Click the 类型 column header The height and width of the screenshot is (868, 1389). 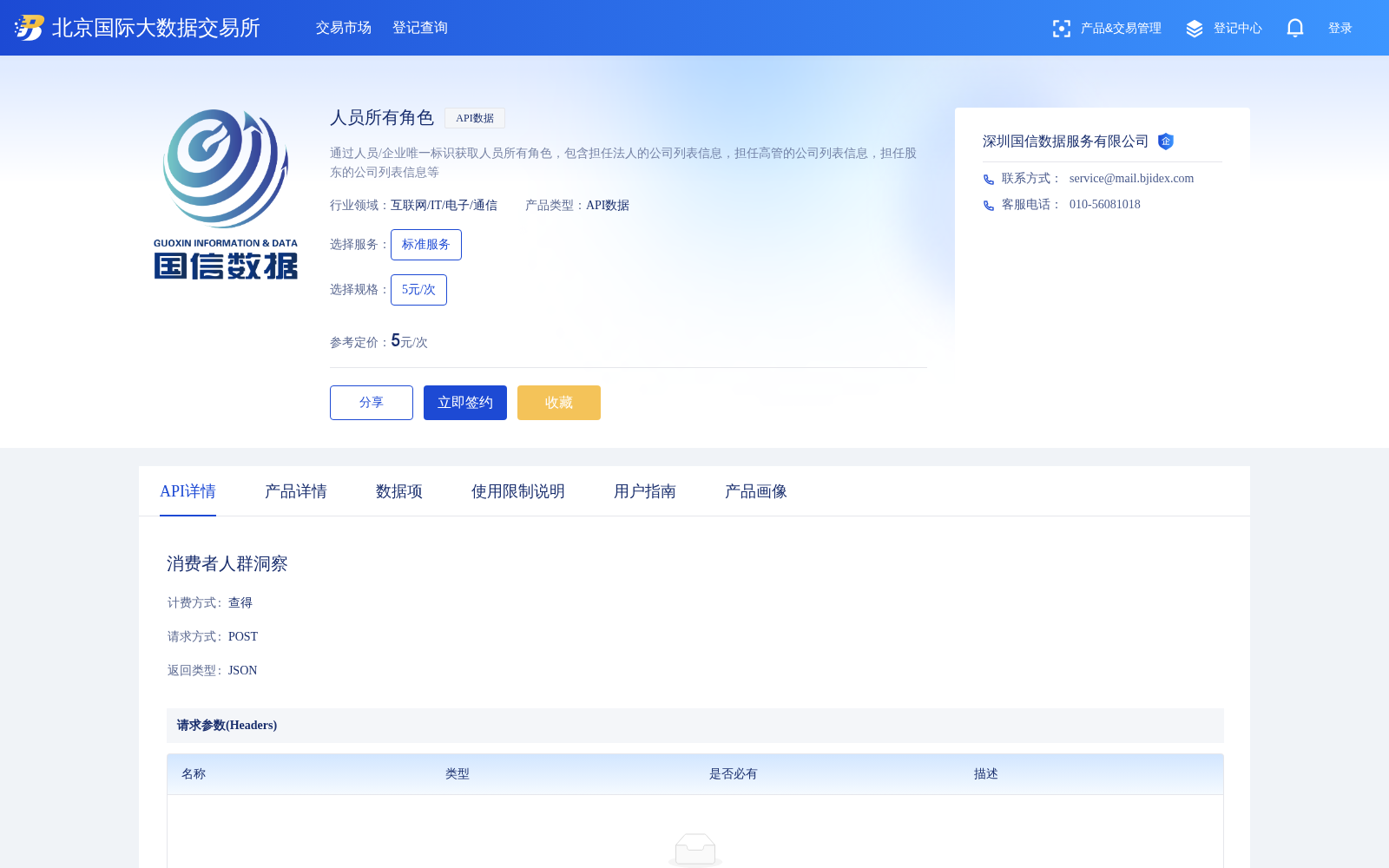pos(458,774)
